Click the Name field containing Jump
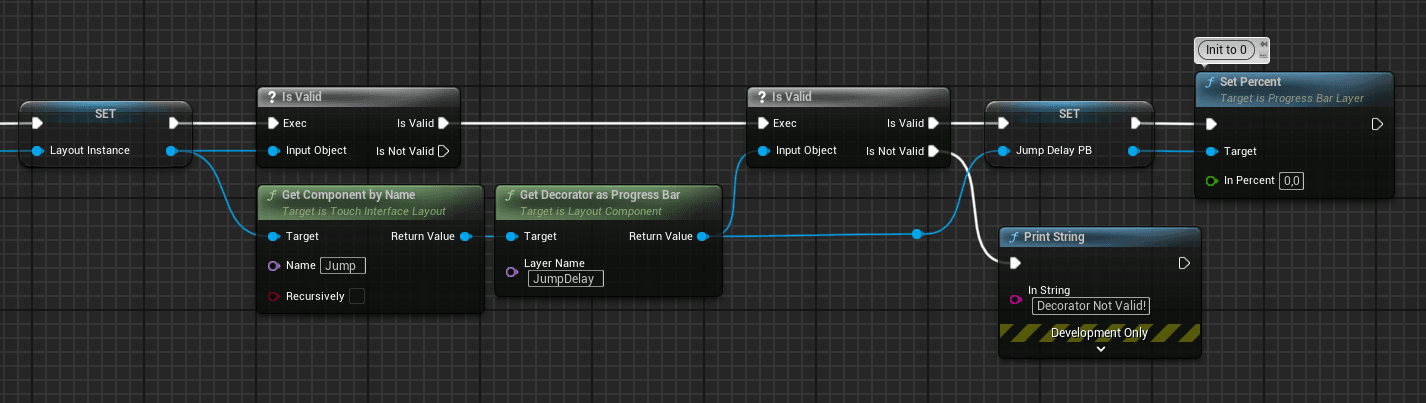The height and width of the screenshot is (403, 1426). (x=343, y=266)
